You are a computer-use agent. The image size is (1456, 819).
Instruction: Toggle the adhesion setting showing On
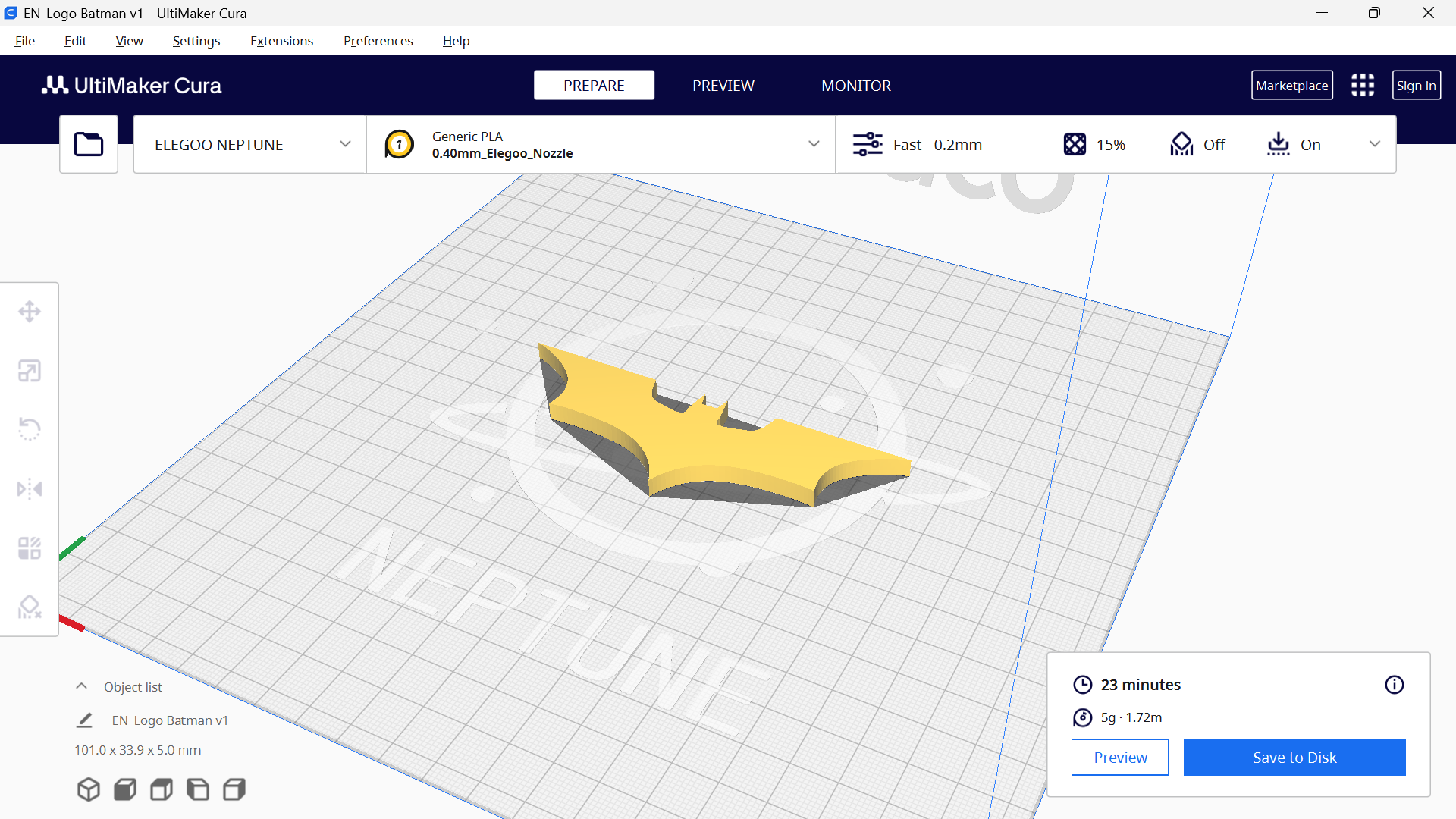(1294, 144)
